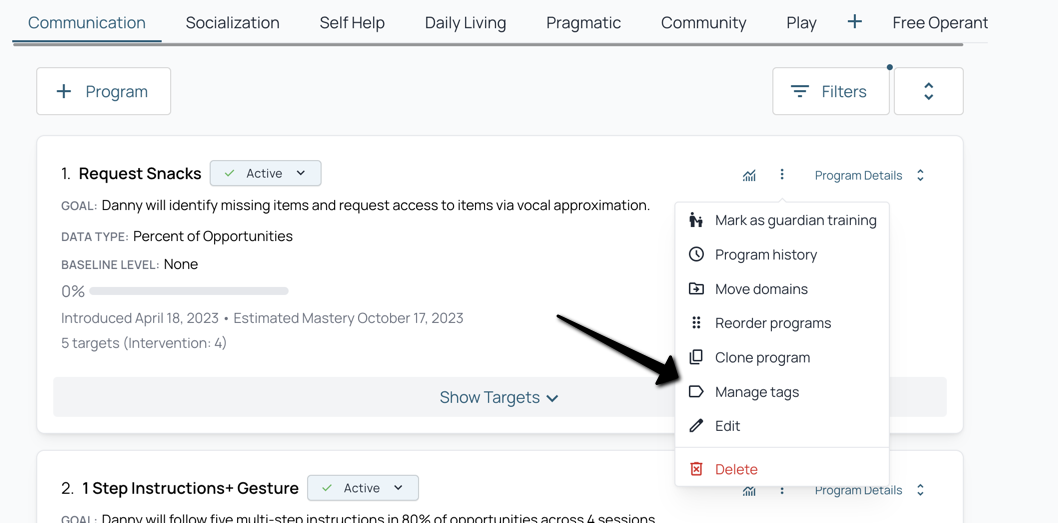Go to the Daily Living tab

pyautogui.click(x=466, y=22)
